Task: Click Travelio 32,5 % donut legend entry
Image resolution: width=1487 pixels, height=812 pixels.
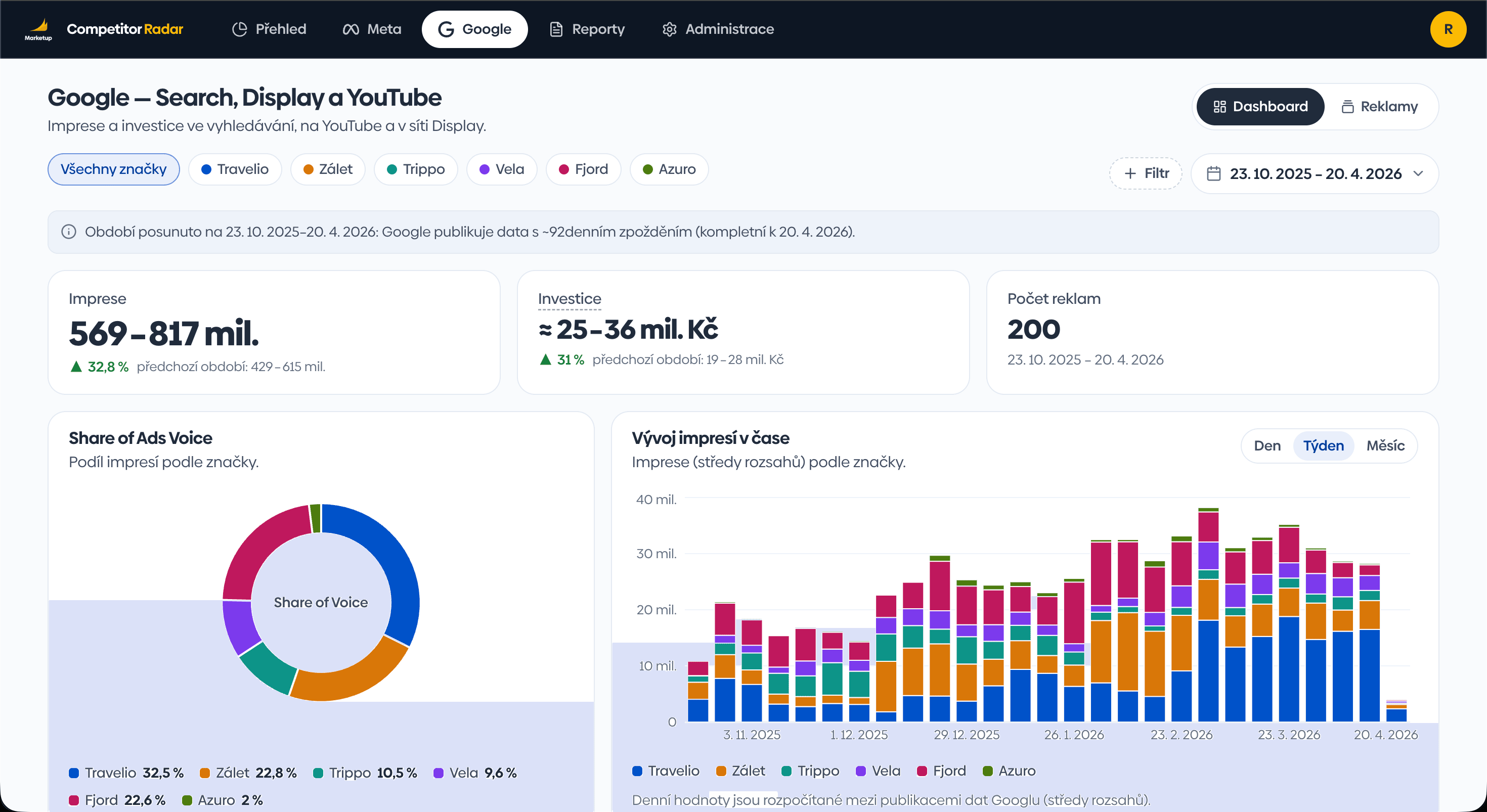Action: [126, 773]
